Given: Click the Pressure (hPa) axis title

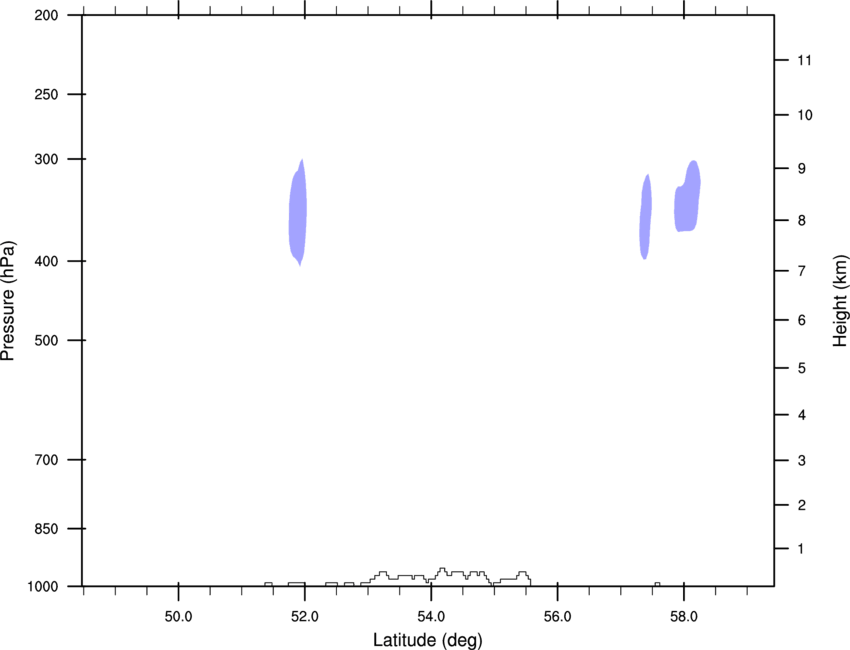Looking at the screenshot, I should click(8, 301).
